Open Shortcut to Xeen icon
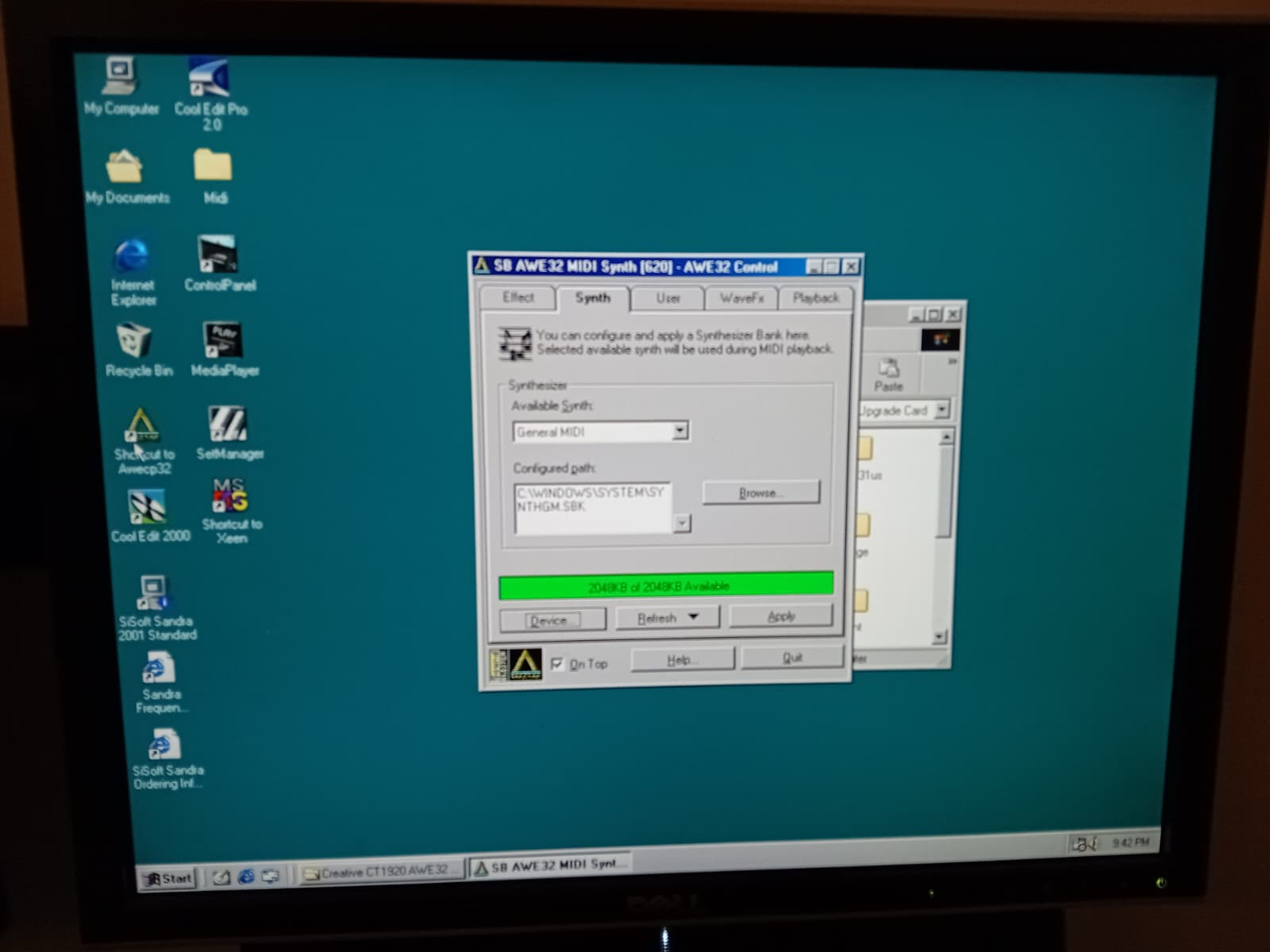 [x=229, y=496]
